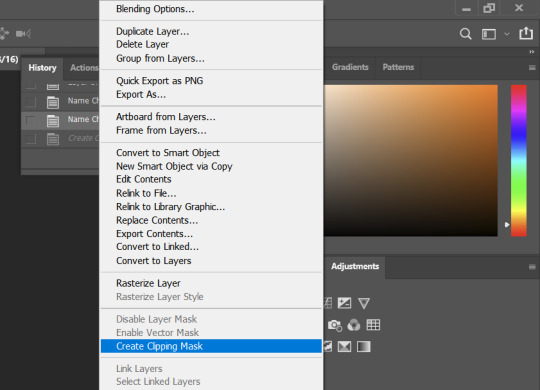Set history brush source on unhighlighted Name Ch row
This screenshot has height=390, width=540.
31,102
